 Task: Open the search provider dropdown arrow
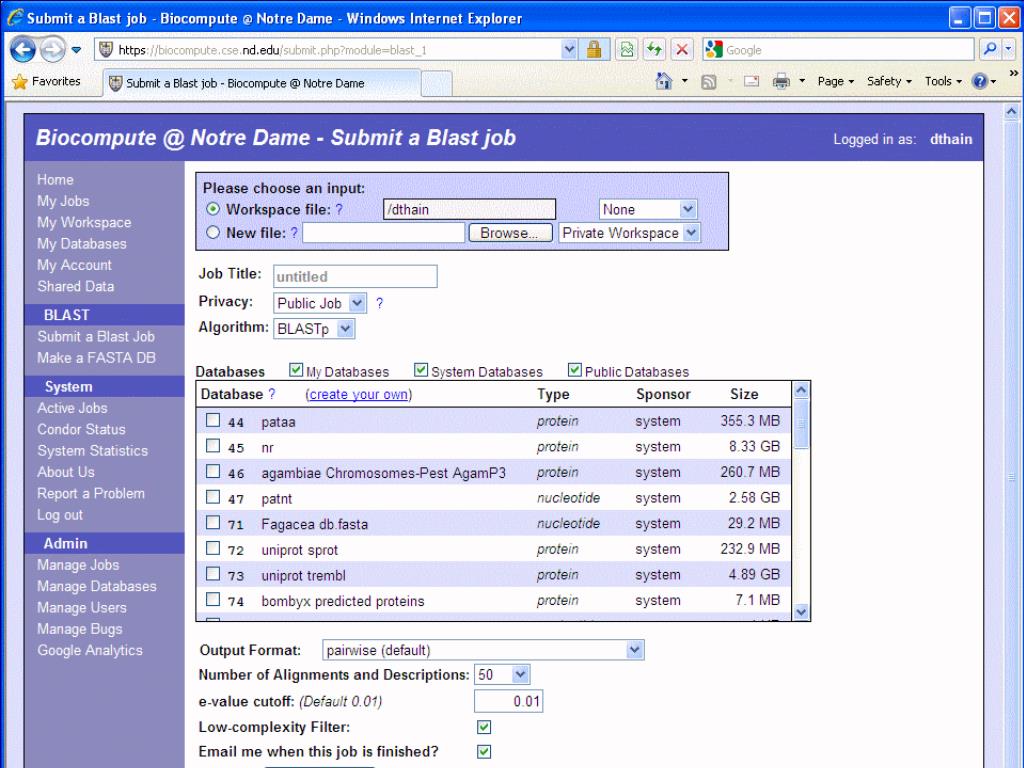[x=1008, y=50]
